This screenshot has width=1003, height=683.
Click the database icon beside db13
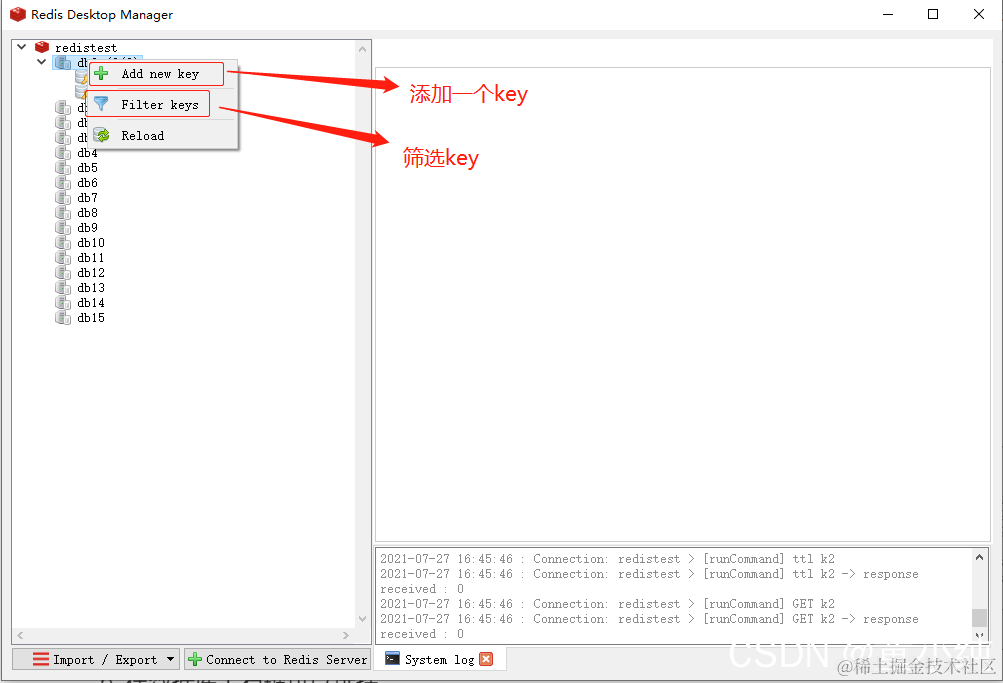tap(63, 288)
